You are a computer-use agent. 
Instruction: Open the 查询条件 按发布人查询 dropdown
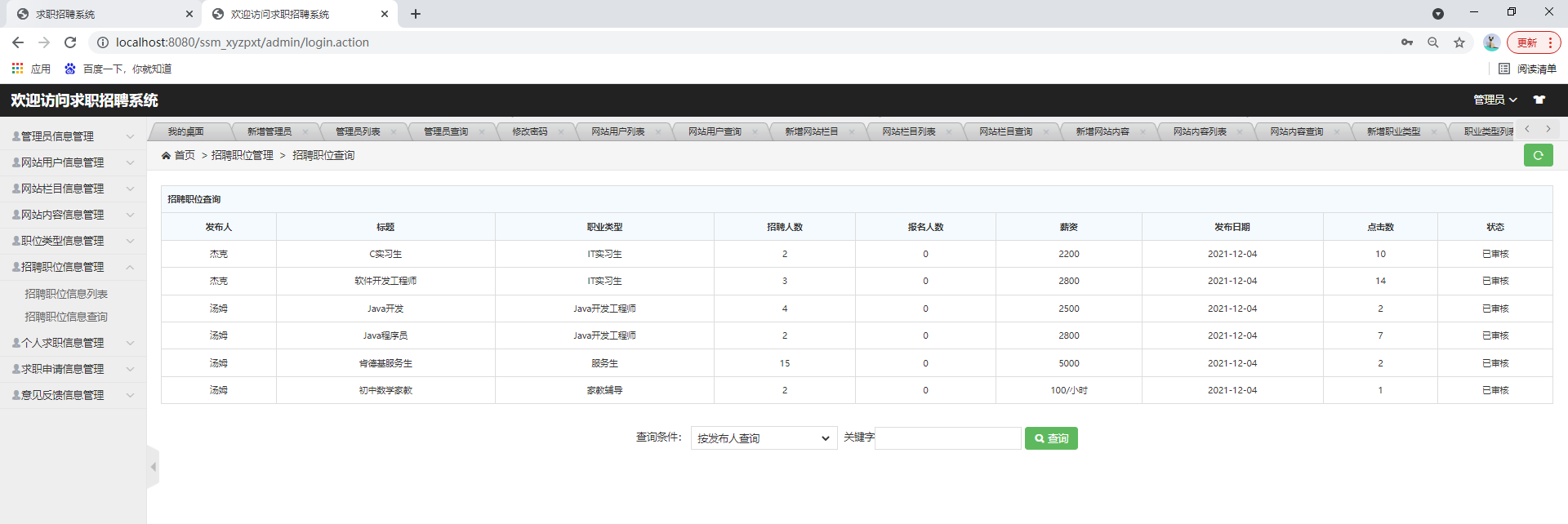tap(764, 438)
